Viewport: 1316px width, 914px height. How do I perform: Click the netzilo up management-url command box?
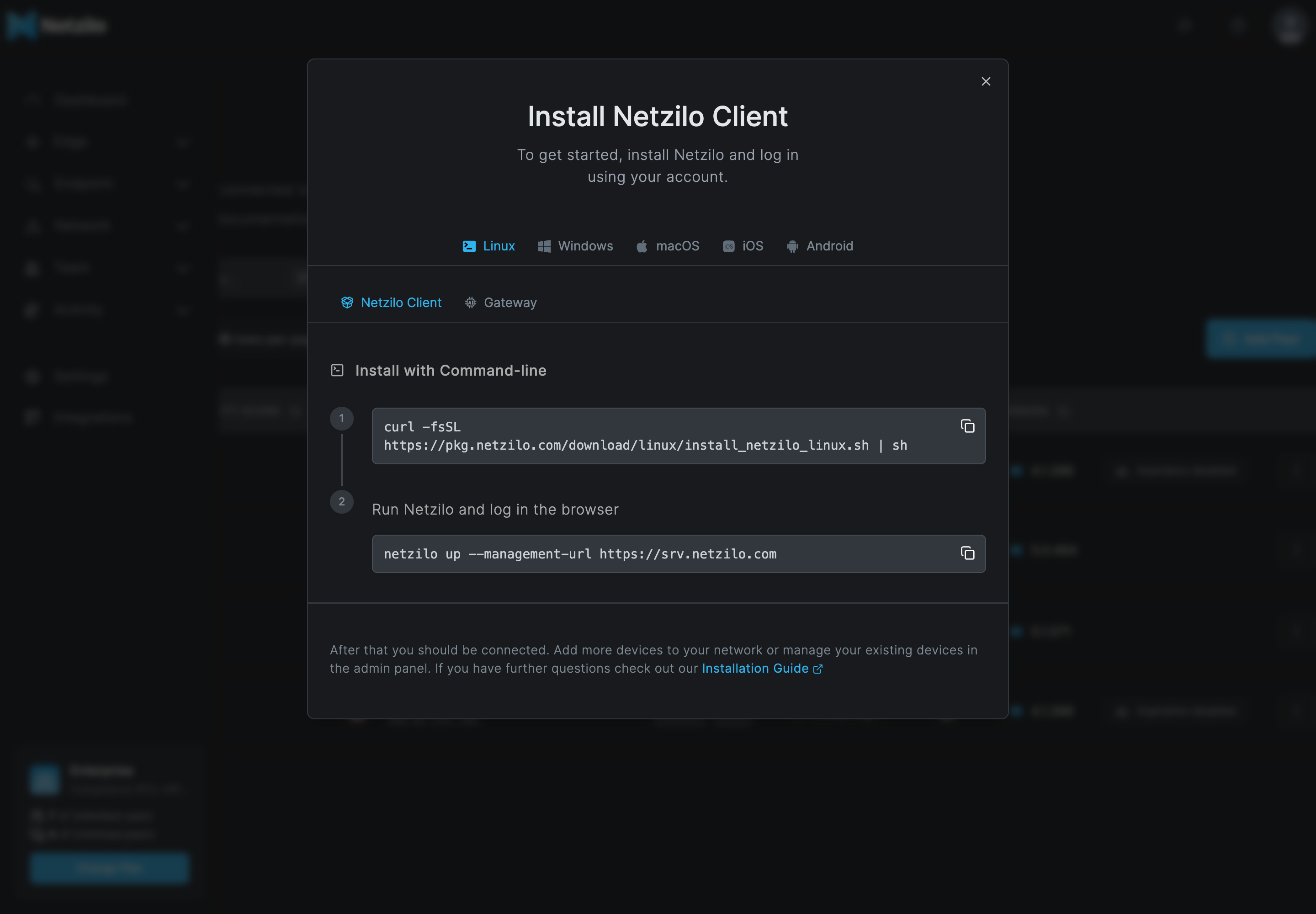[x=679, y=554]
